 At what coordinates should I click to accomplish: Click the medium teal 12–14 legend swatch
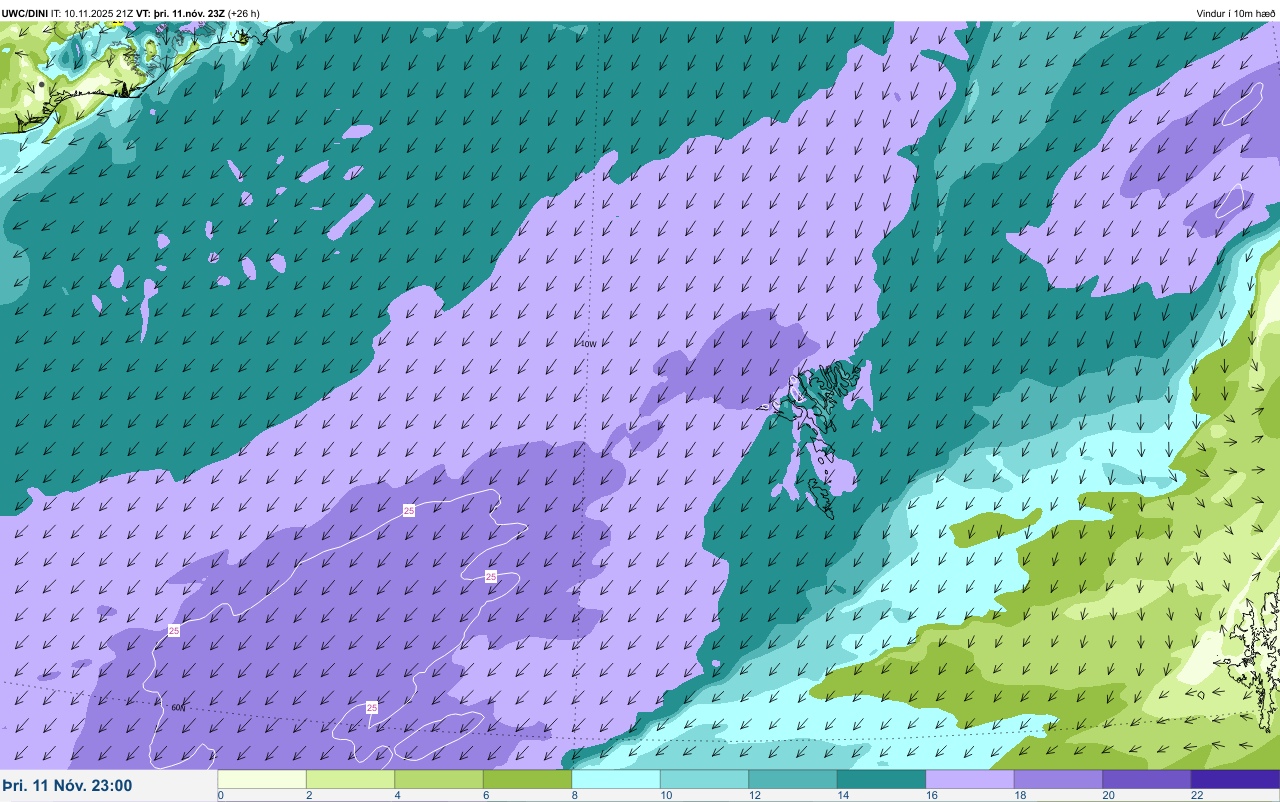(793, 779)
